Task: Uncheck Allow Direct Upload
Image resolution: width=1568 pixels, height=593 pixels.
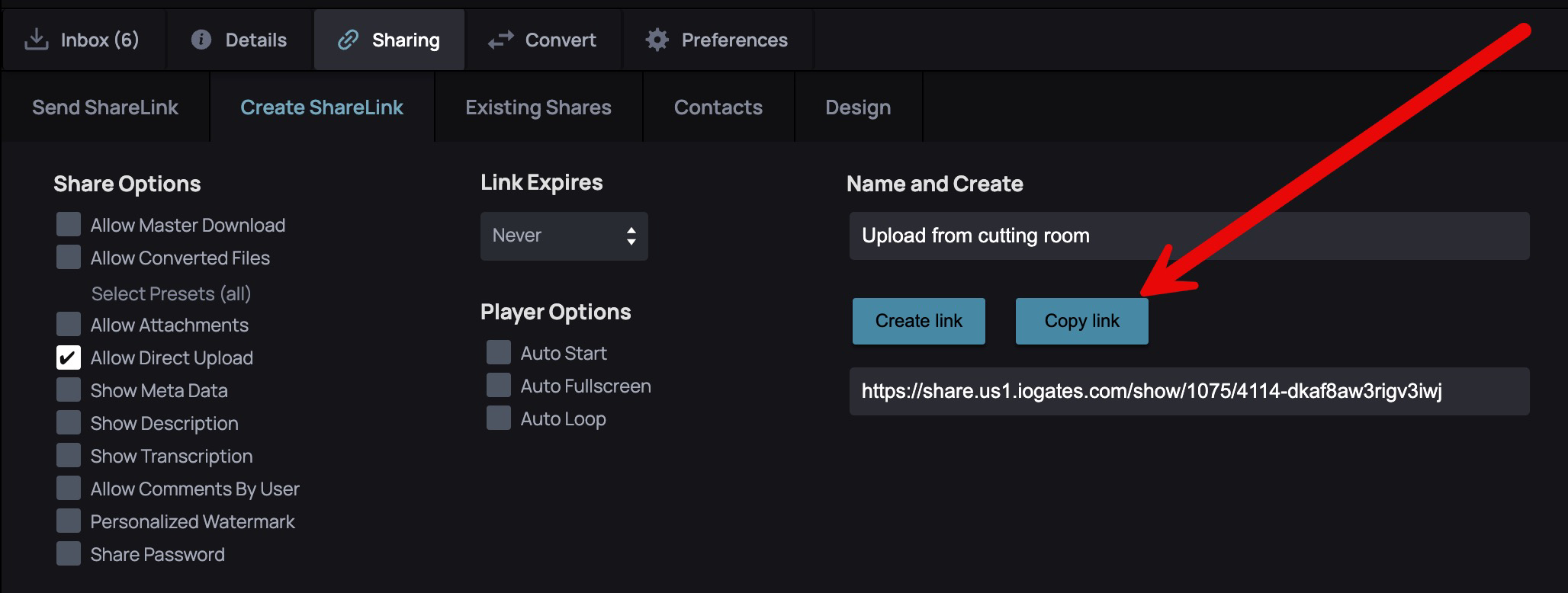Action: 69,357
